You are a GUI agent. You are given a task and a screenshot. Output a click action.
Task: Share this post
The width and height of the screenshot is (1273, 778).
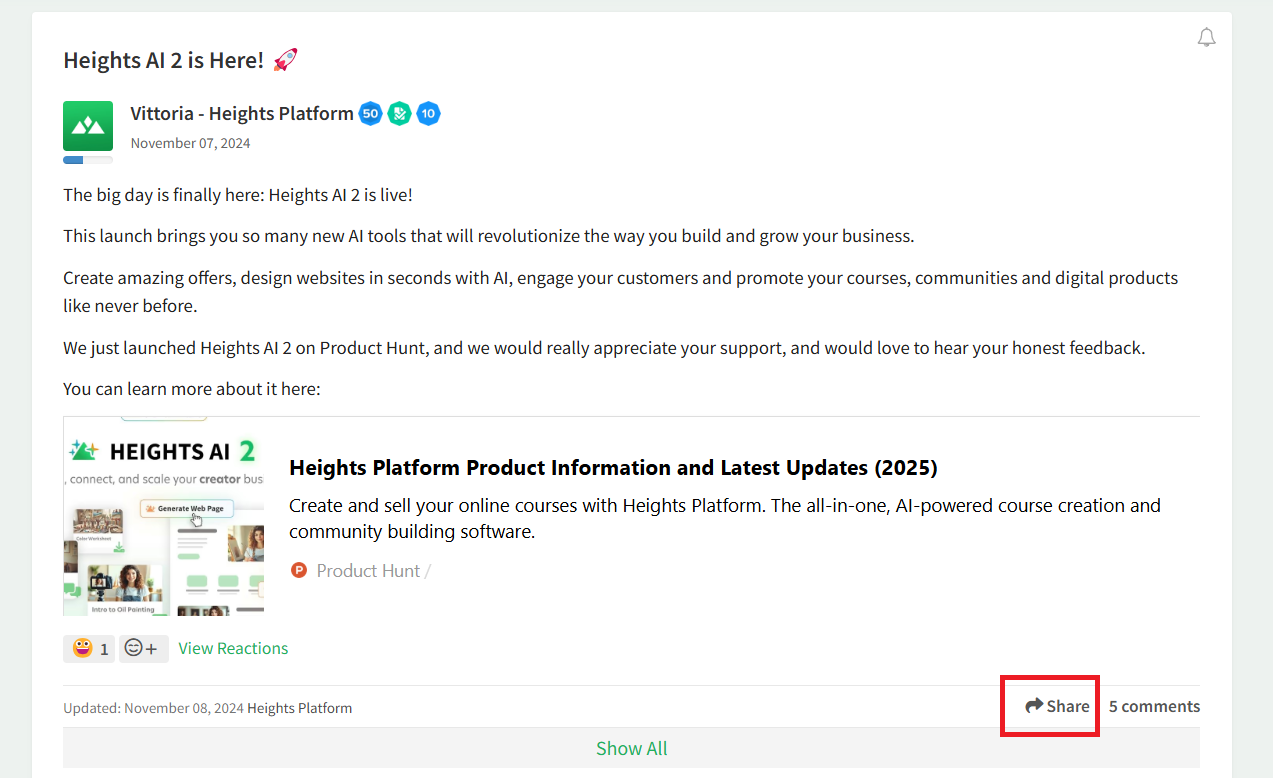click(x=1057, y=706)
